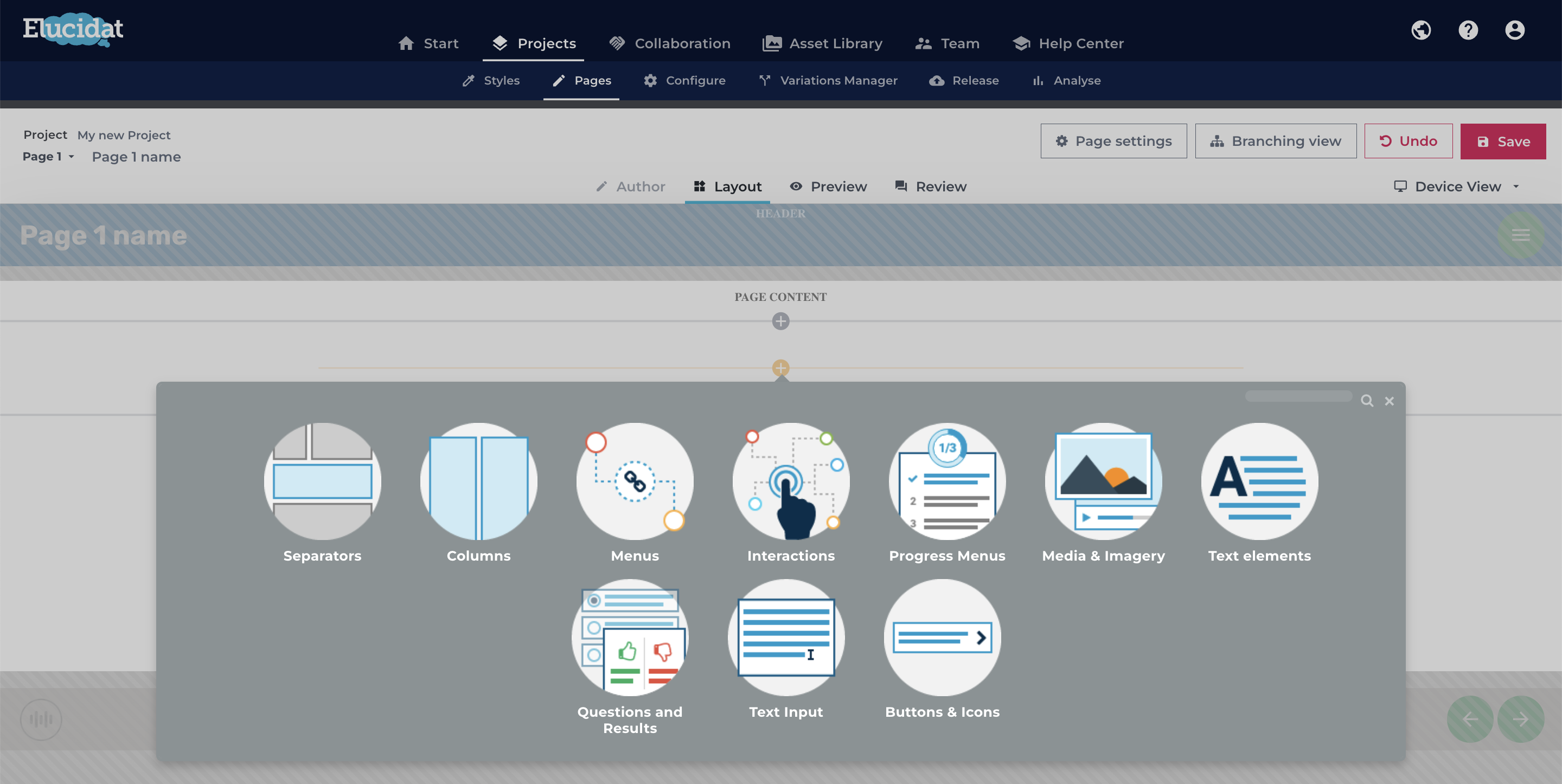Open Branching view

tap(1275, 142)
